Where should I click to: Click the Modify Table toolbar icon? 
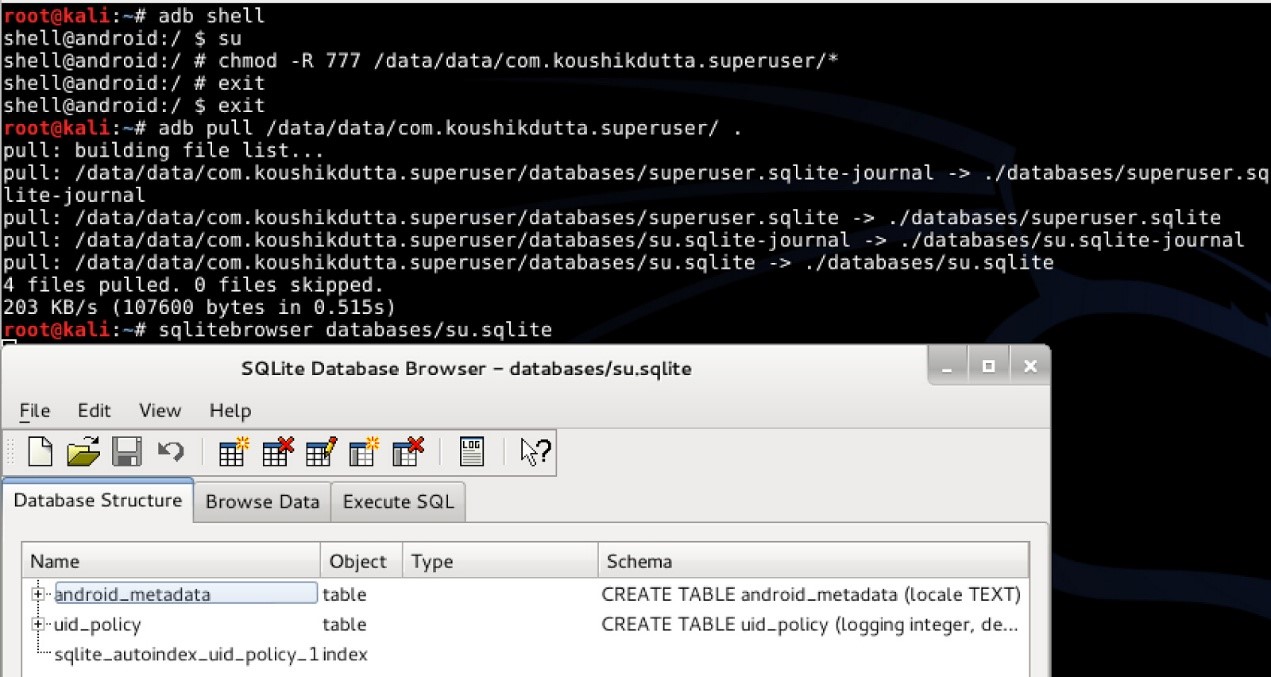coord(321,452)
